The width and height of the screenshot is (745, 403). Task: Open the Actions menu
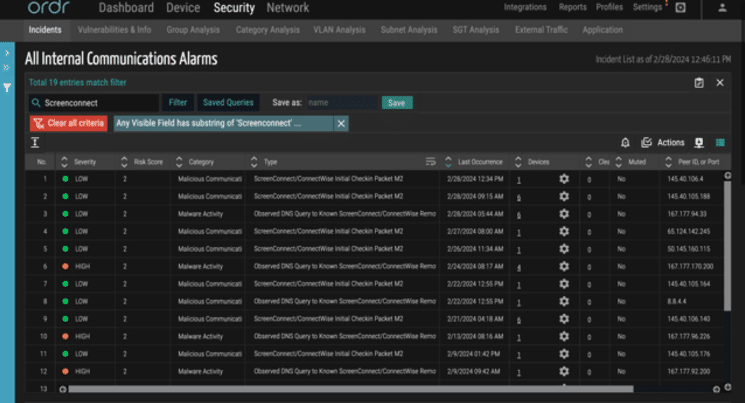coord(663,143)
